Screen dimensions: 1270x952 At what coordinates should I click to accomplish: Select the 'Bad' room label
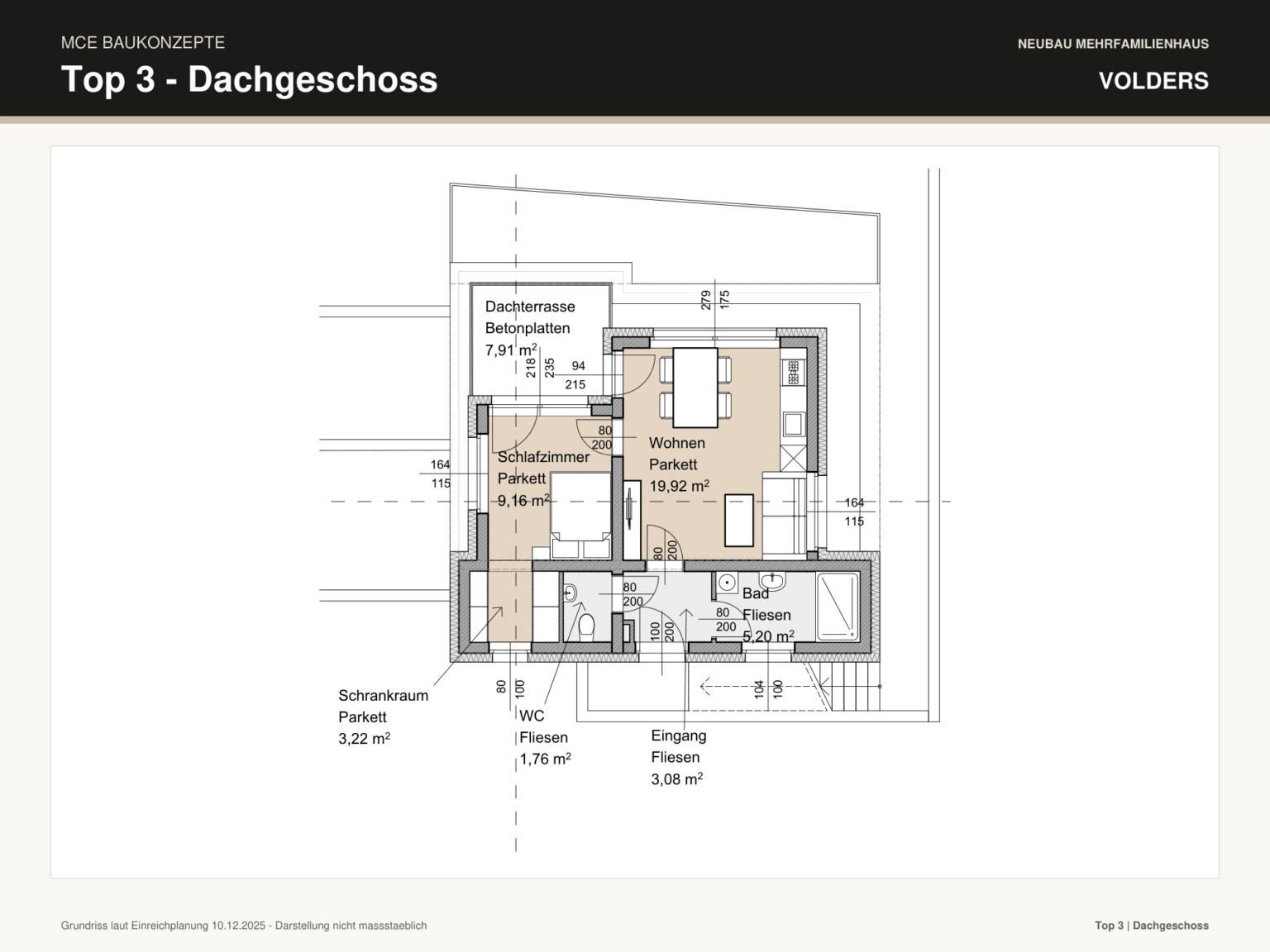[x=756, y=593]
